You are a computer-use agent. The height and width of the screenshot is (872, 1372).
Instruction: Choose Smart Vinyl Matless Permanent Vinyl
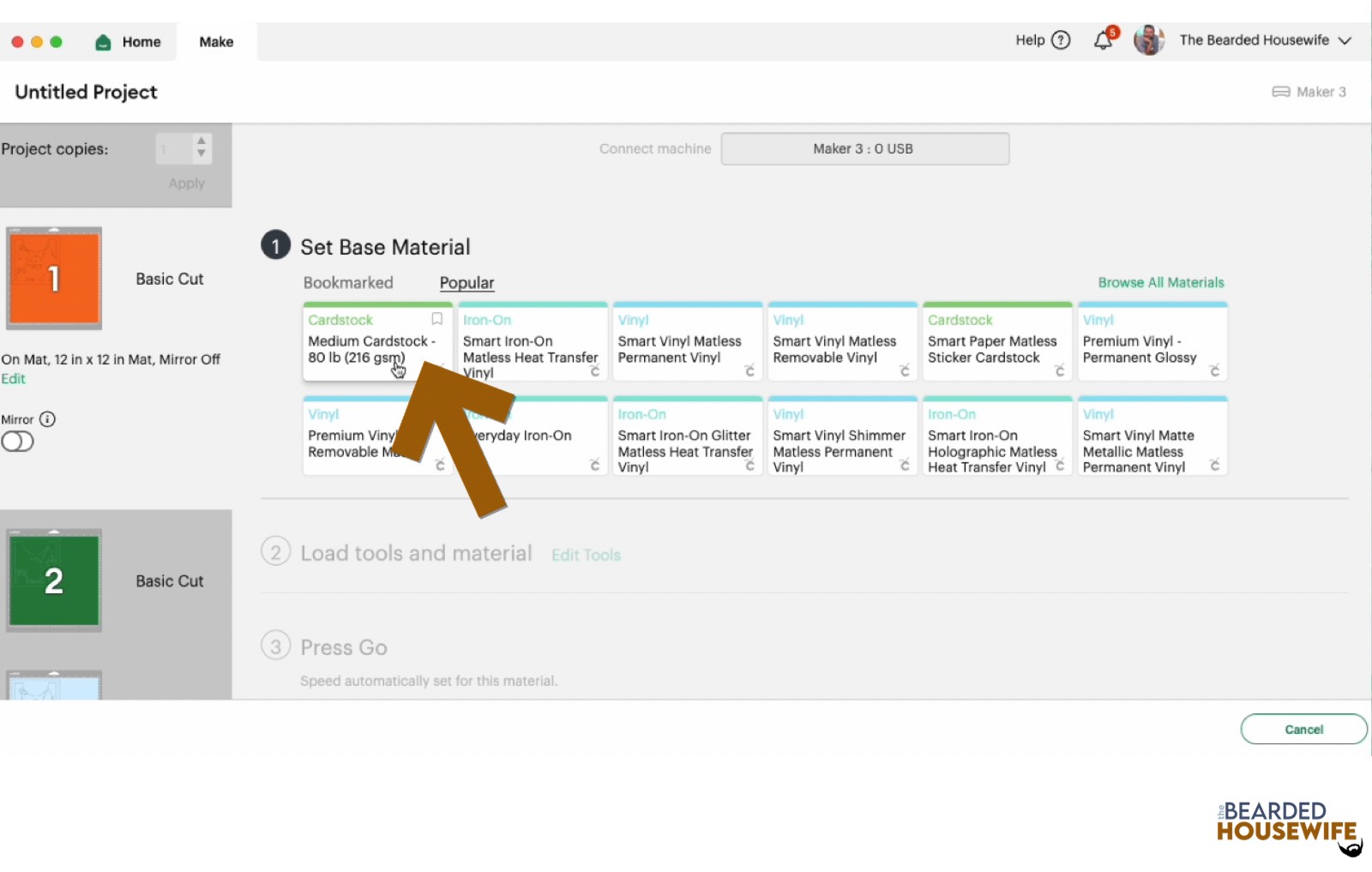click(x=688, y=341)
